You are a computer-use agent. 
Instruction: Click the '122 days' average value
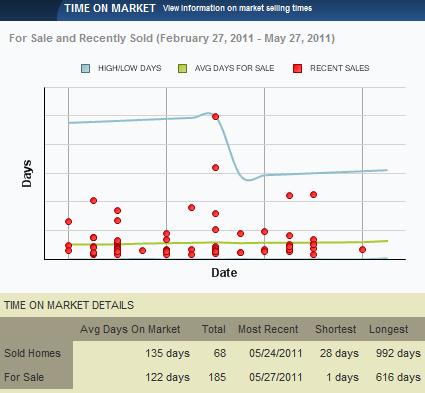[x=167, y=377]
